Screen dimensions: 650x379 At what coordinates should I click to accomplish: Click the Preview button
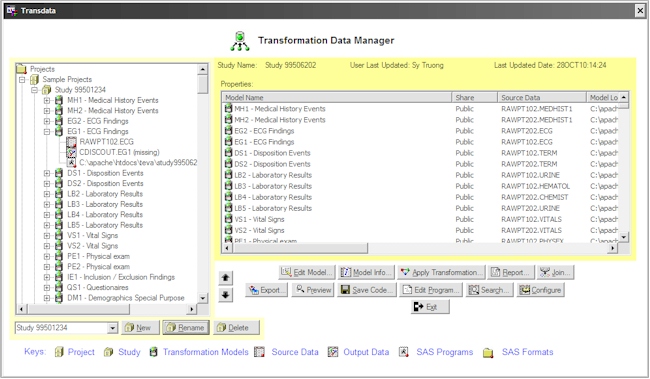[313, 290]
